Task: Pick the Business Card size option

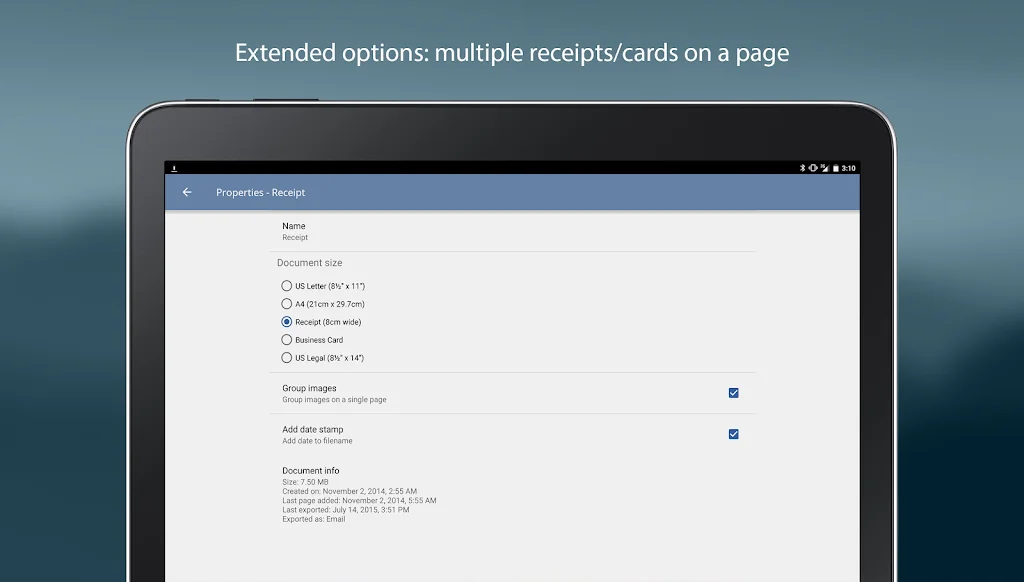Action: point(287,340)
